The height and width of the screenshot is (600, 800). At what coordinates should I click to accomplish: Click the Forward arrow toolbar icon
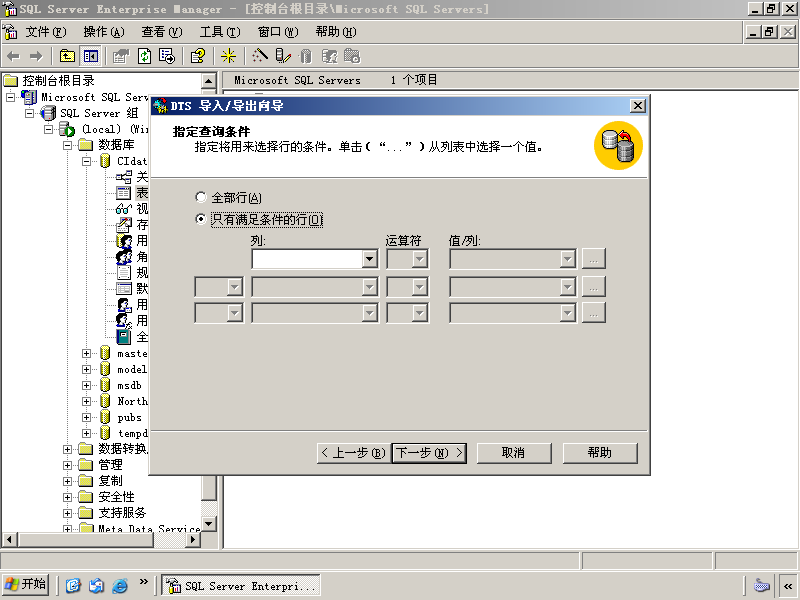pyautogui.click(x=36, y=56)
